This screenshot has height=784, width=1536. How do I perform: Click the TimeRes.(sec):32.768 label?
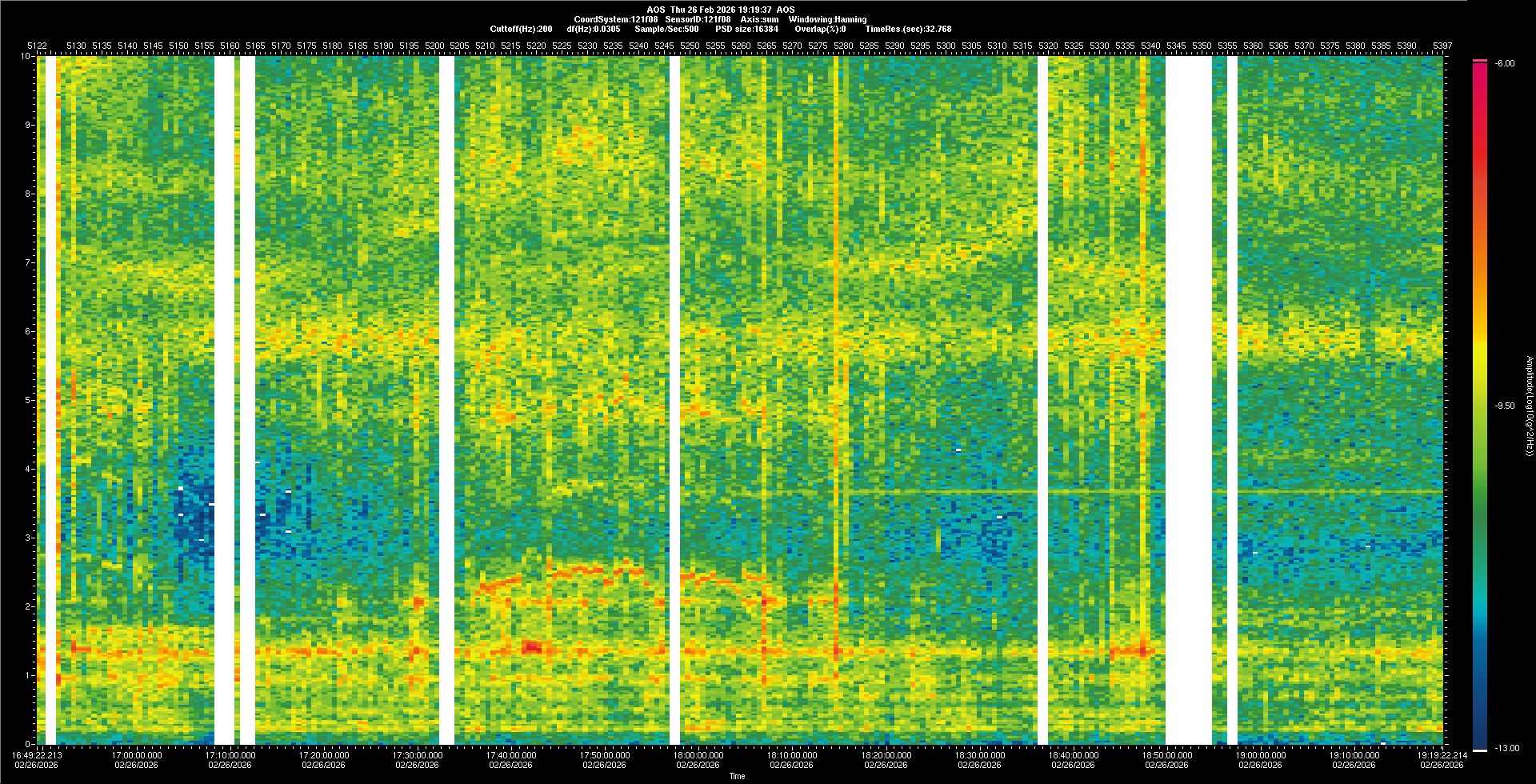point(908,29)
